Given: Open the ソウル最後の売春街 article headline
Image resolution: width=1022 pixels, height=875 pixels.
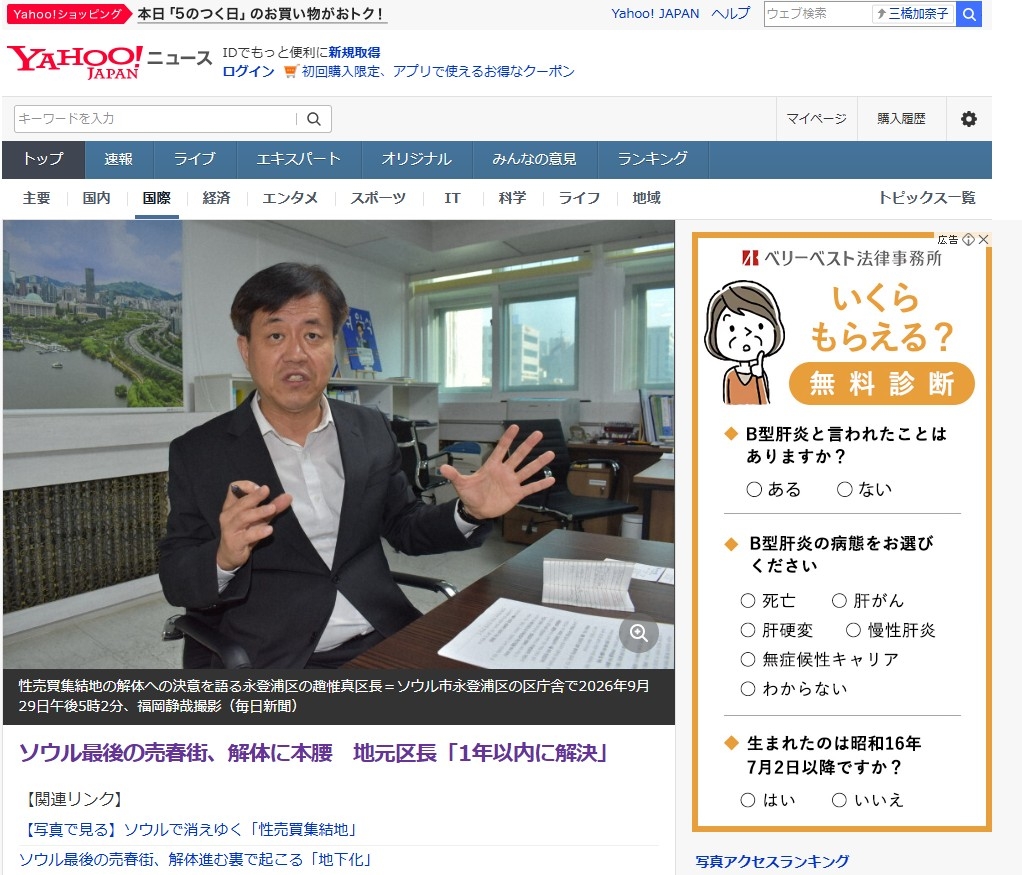Looking at the screenshot, I should (x=314, y=753).
